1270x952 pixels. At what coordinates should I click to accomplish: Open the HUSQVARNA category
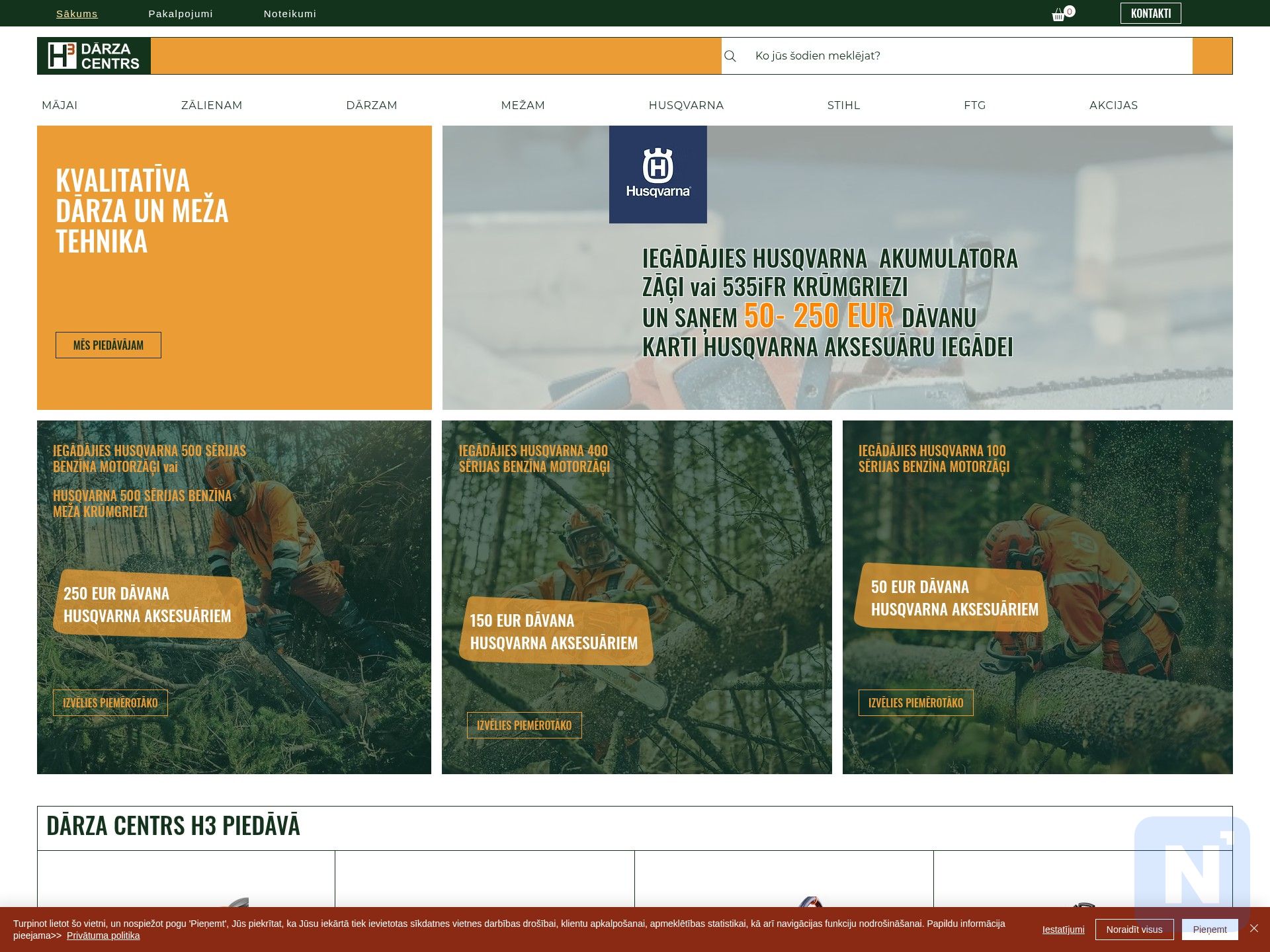686,105
